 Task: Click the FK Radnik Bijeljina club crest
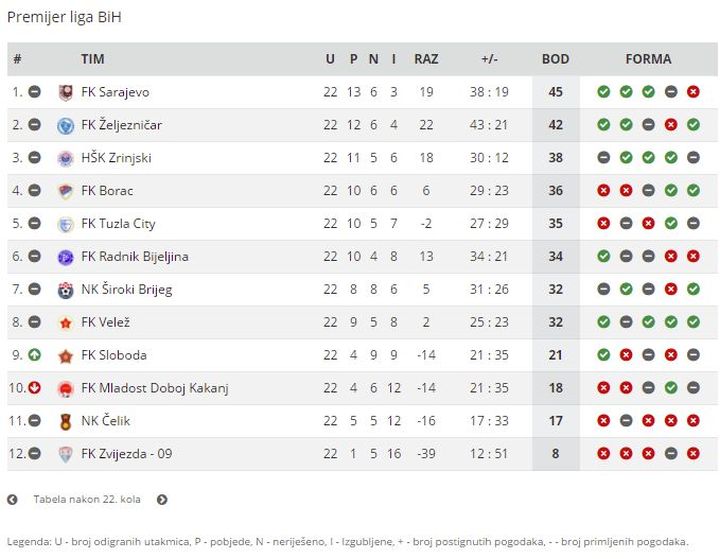point(66,257)
